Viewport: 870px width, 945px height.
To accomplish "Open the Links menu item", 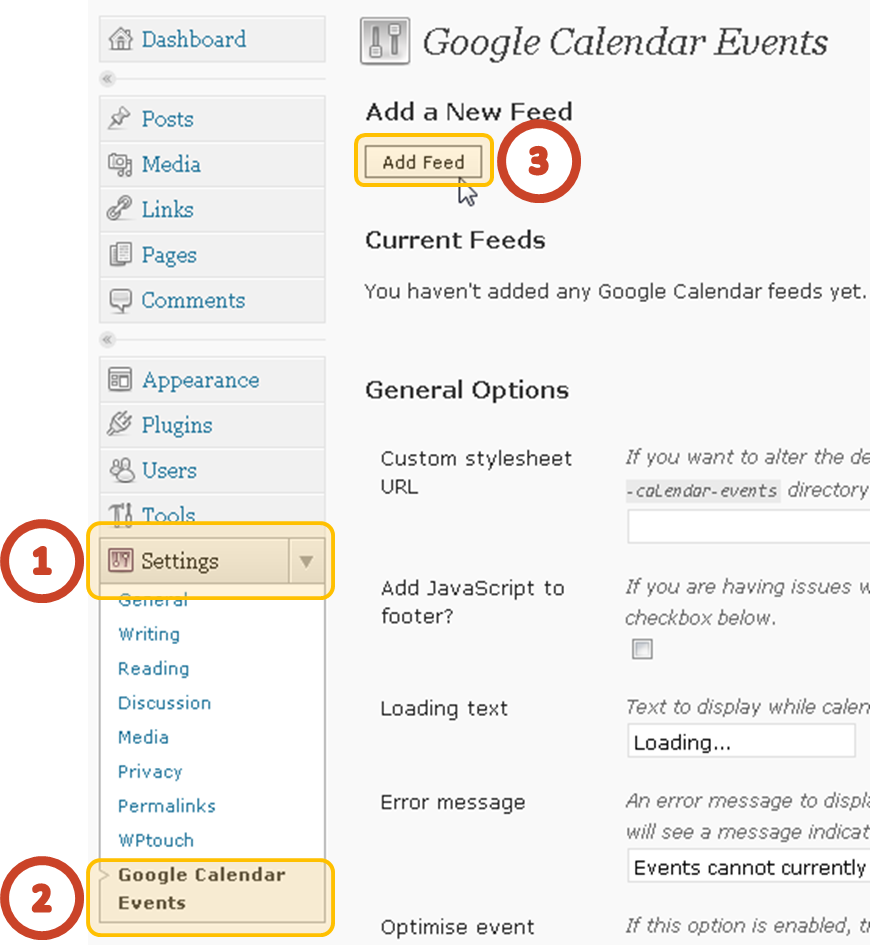I will click(212, 209).
